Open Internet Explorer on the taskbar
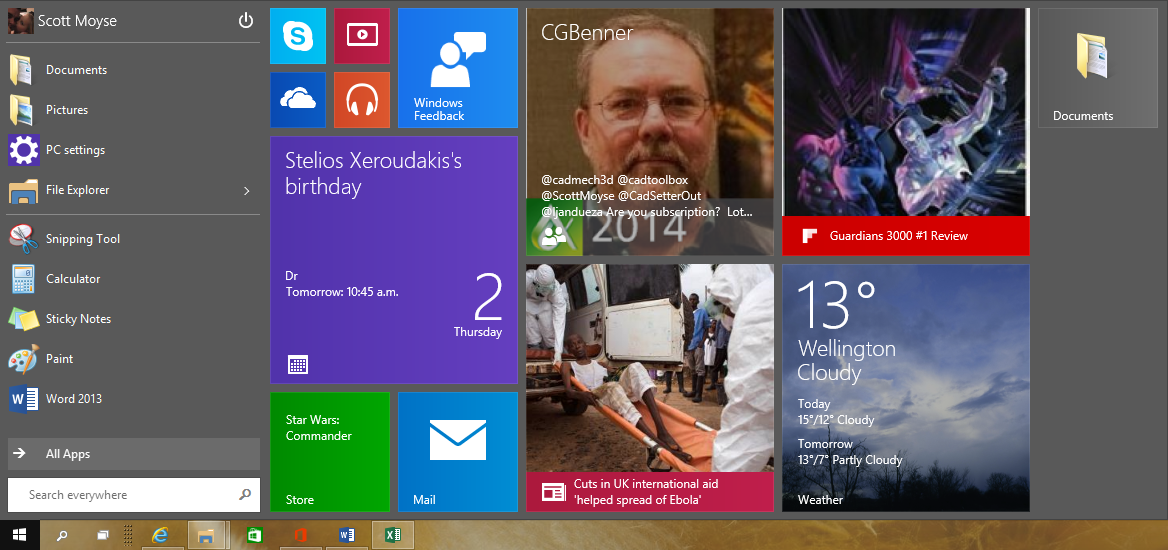 click(x=159, y=535)
